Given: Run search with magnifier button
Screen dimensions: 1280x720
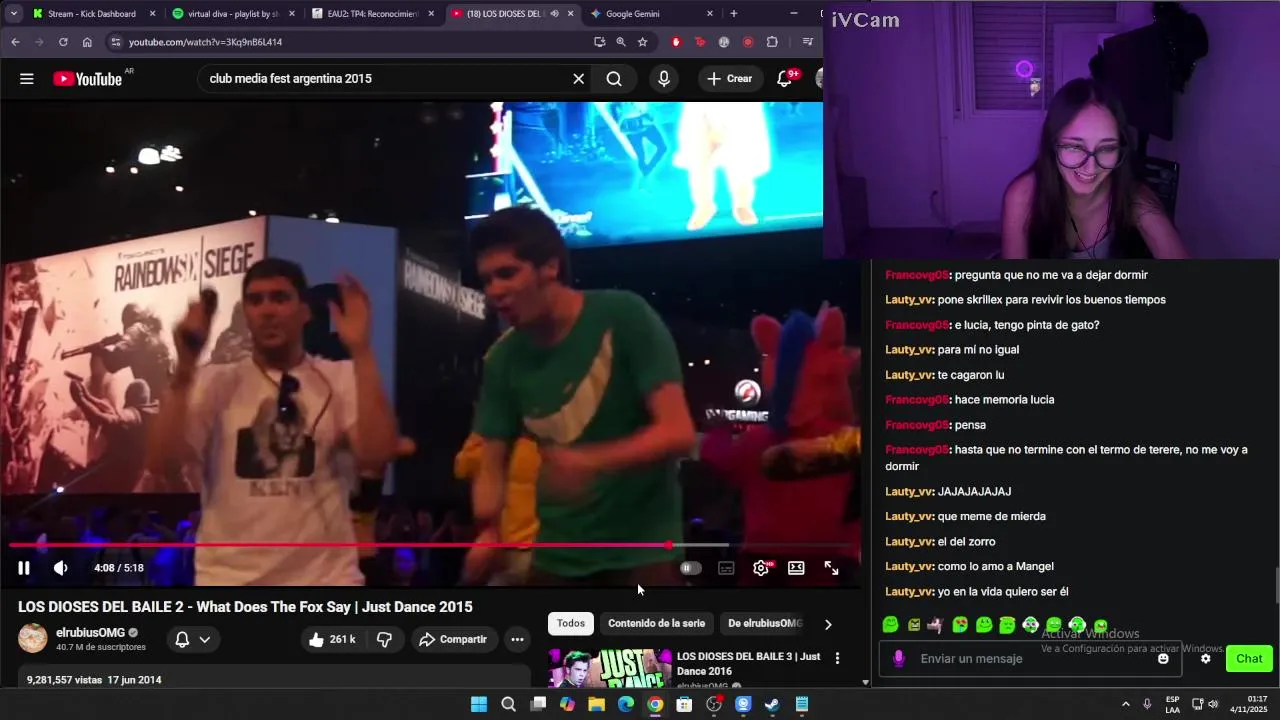Looking at the screenshot, I should coord(614,79).
